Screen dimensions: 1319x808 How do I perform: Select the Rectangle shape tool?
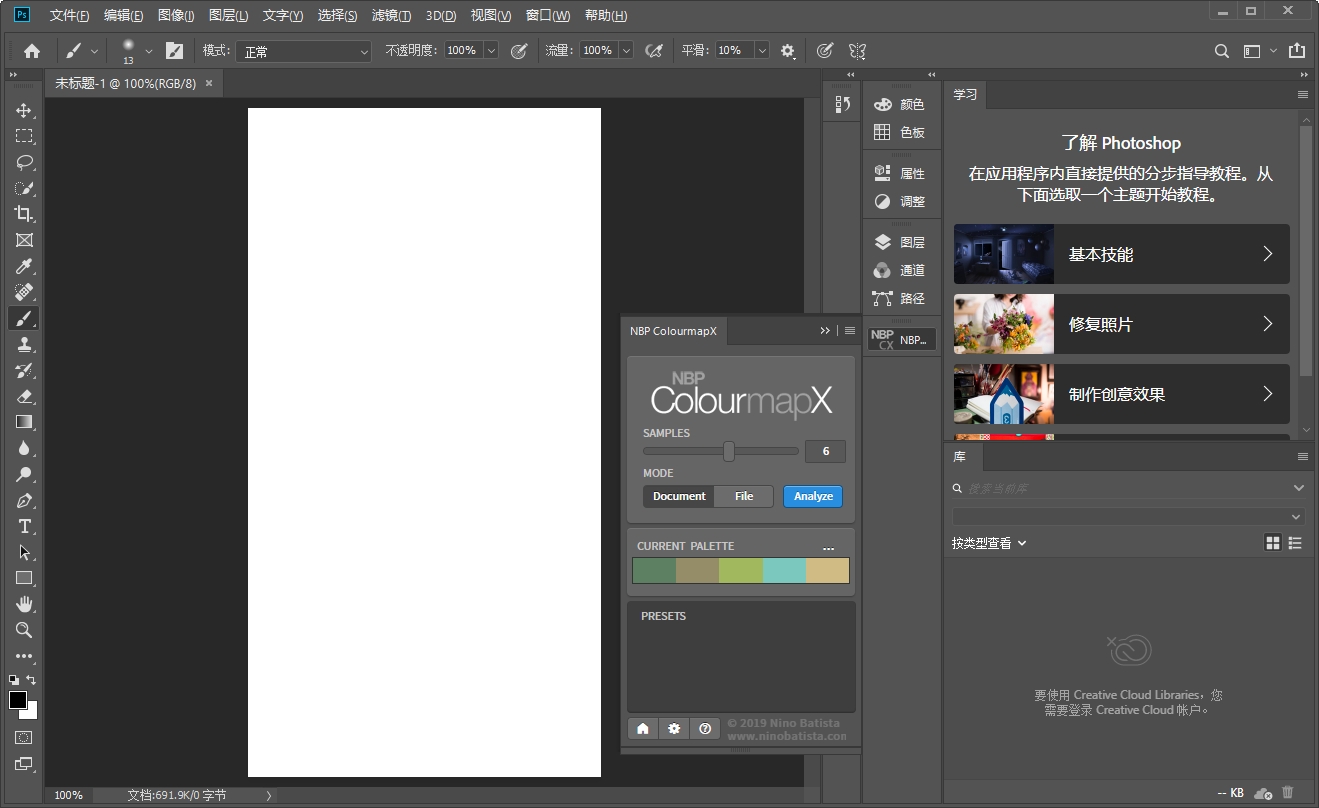coord(24,578)
